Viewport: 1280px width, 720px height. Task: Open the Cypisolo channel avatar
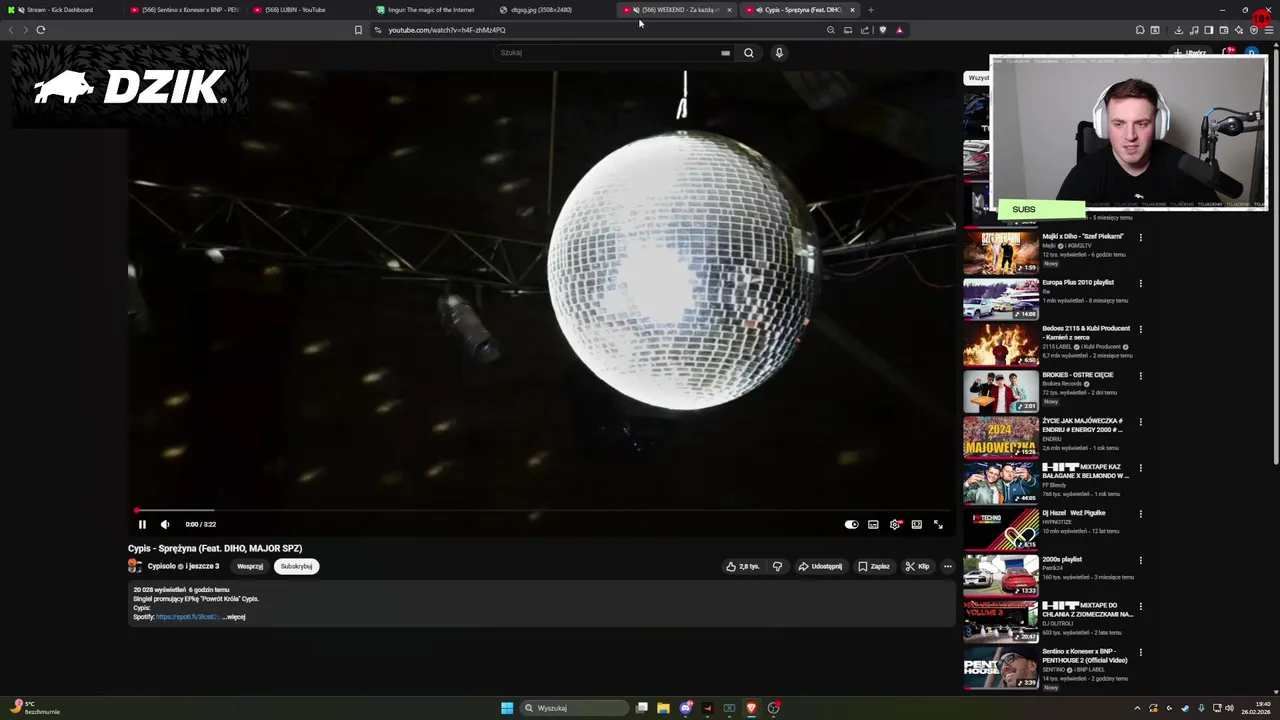tap(135, 566)
